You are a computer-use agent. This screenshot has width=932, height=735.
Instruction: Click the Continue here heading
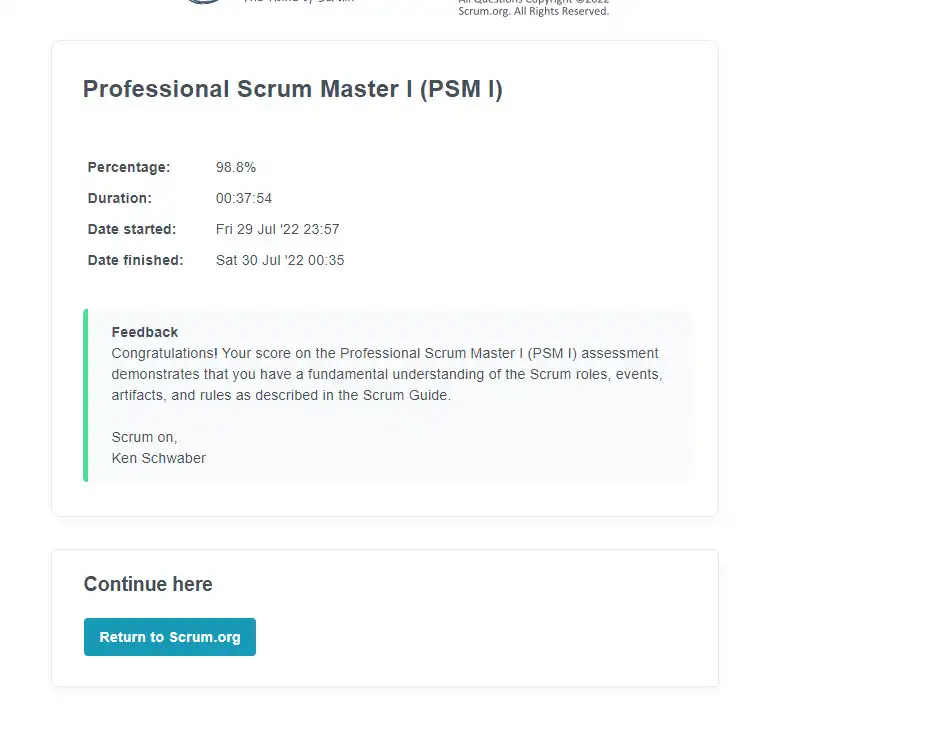(148, 584)
